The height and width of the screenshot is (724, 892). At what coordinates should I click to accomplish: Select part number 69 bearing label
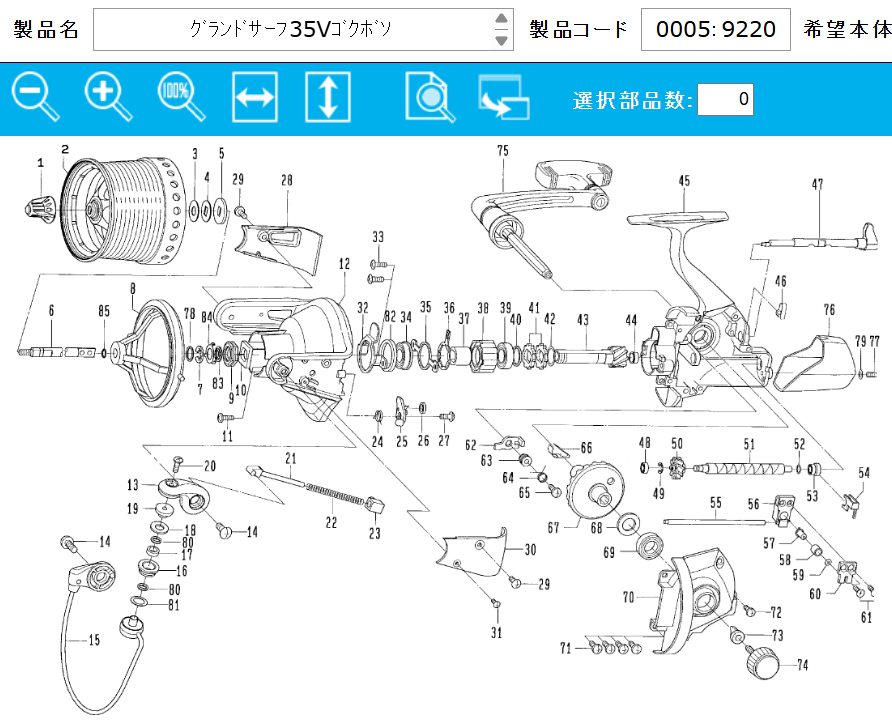(x=609, y=552)
